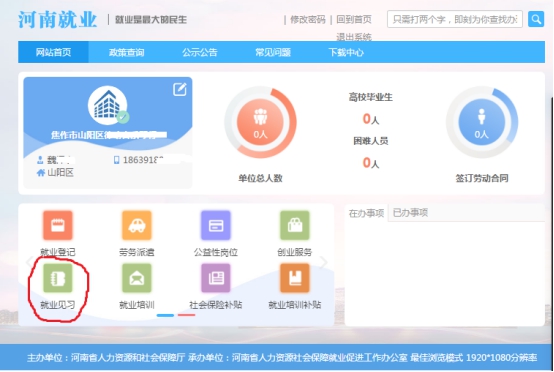Click the 山阳区 location text

pyautogui.click(x=60, y=172)
